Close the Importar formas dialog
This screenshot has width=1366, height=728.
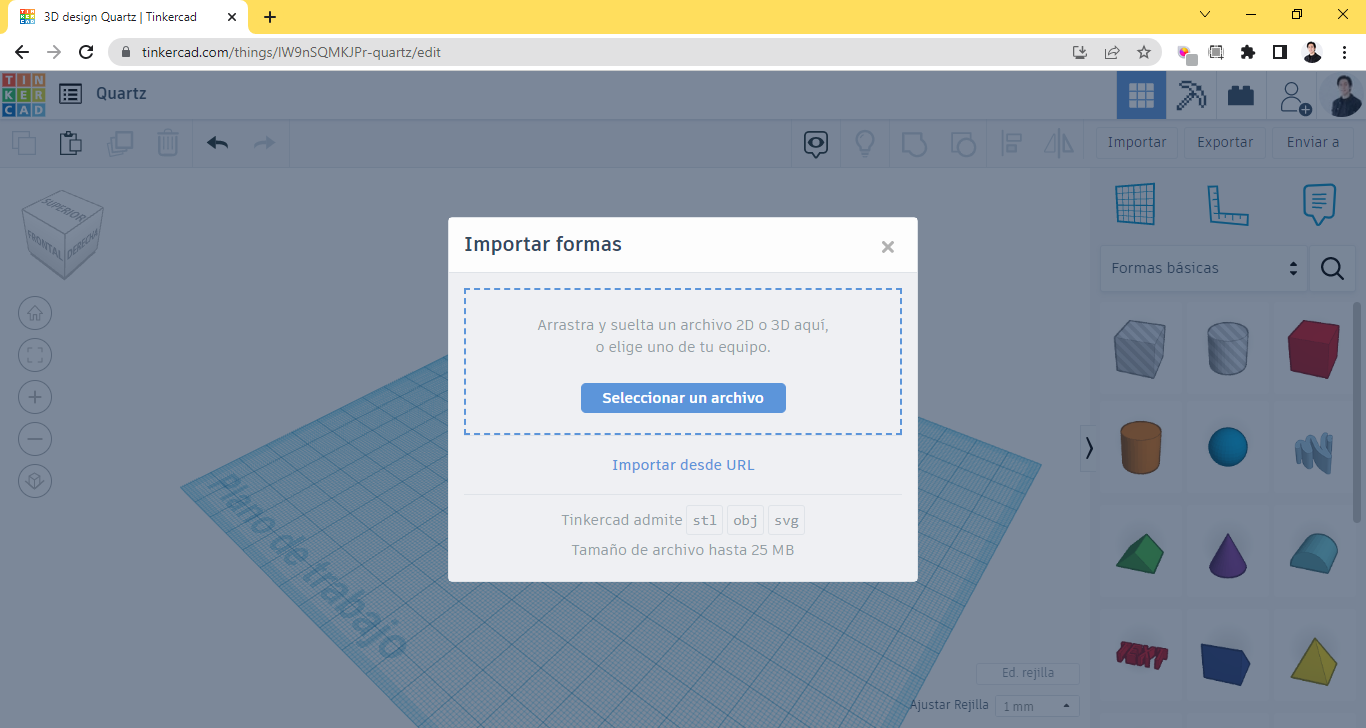(887, 247)
